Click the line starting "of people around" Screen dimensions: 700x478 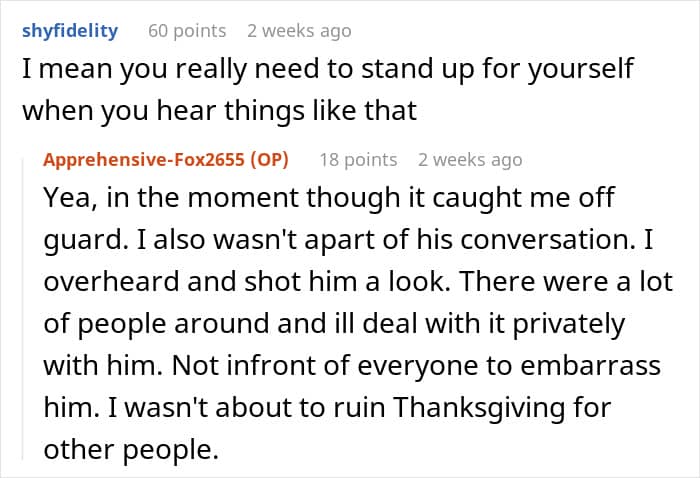click(x=333, y=324)
